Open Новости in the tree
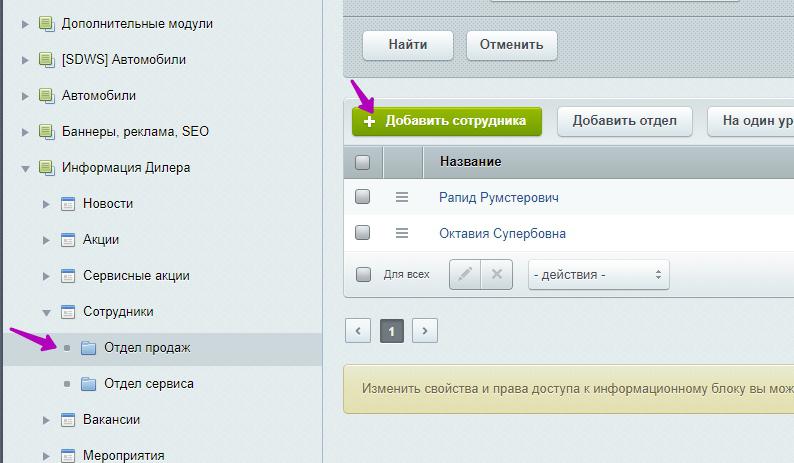This screenshot has width=794, height=463. click(108, 204)
